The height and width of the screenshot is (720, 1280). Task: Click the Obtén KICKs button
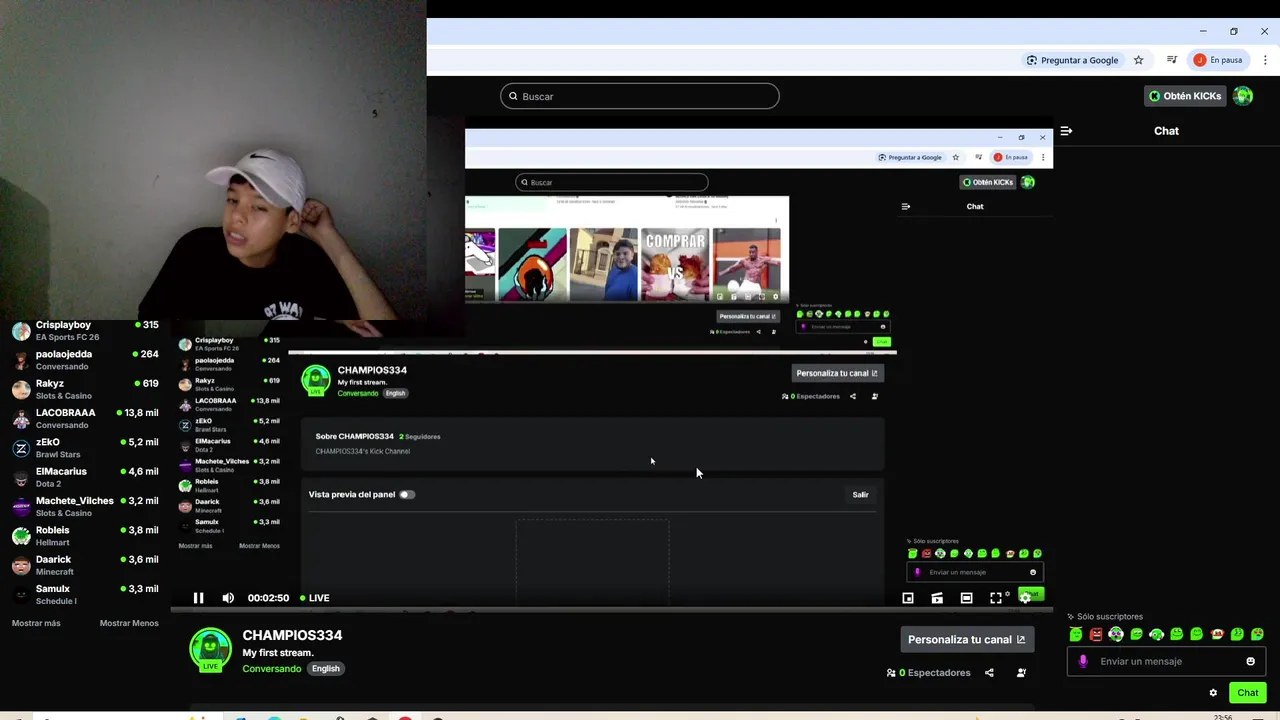tap(1185, 96)
